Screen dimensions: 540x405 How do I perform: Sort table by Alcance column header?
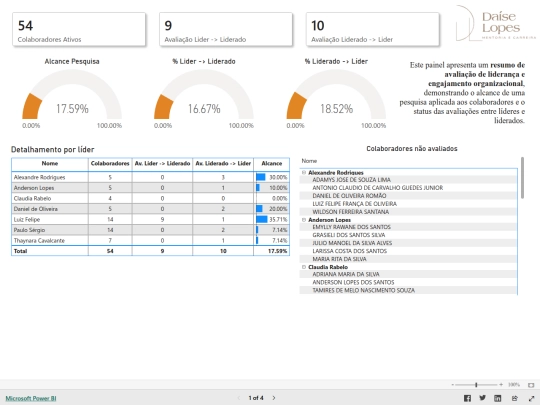click(272, 164)
